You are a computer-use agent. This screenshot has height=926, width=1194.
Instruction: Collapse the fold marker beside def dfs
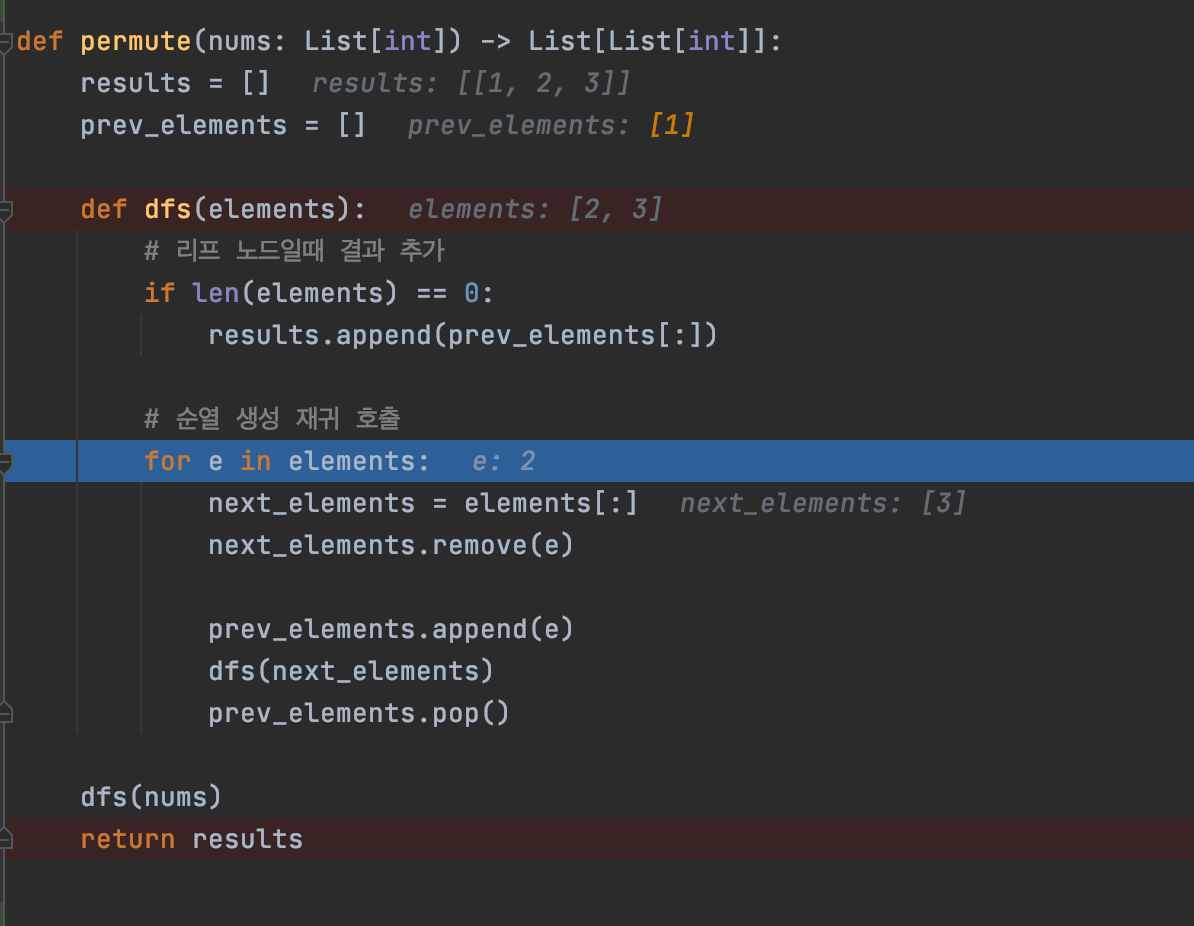point(5,212)
